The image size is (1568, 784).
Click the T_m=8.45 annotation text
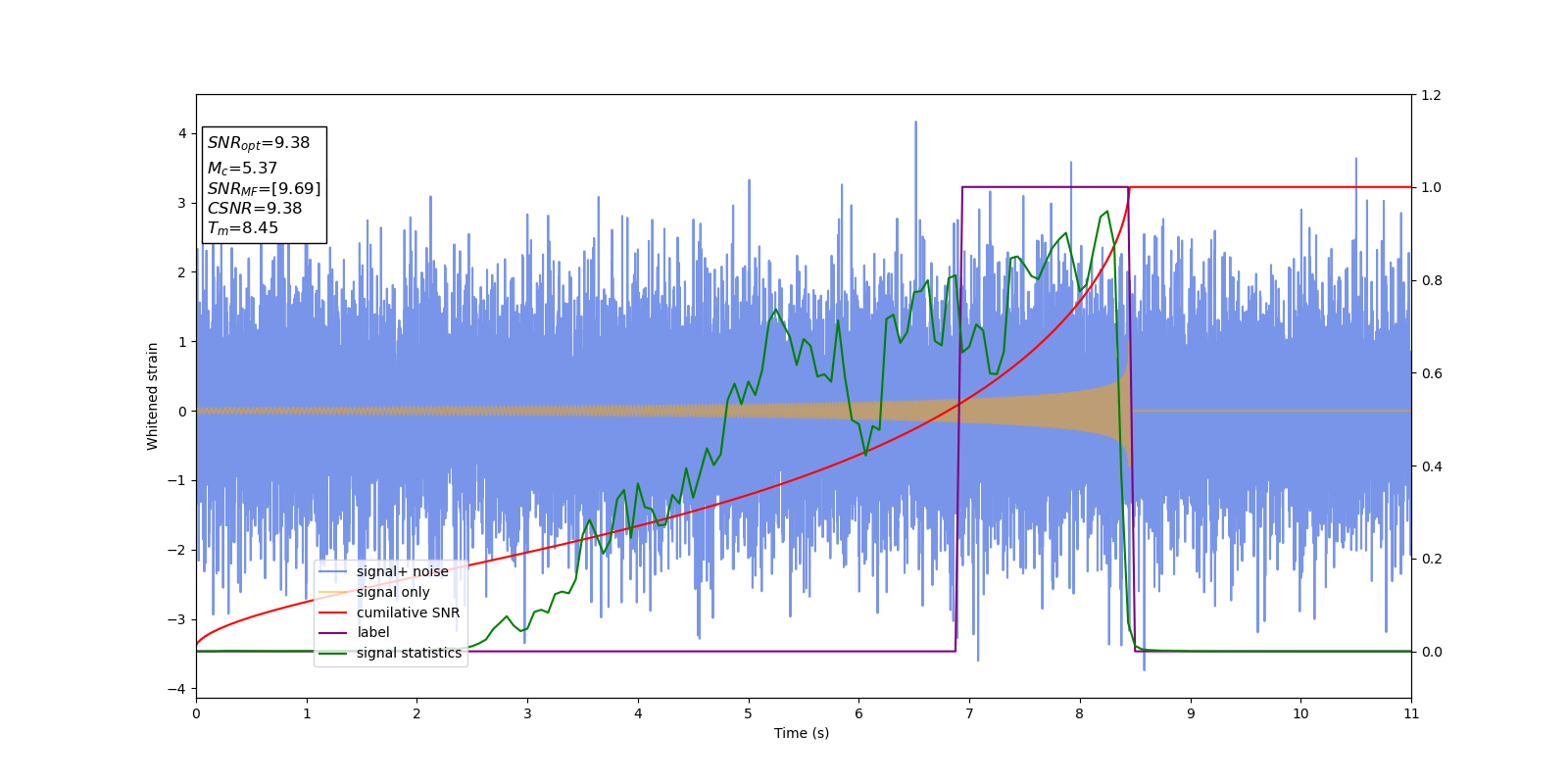[x=243, y=228]
